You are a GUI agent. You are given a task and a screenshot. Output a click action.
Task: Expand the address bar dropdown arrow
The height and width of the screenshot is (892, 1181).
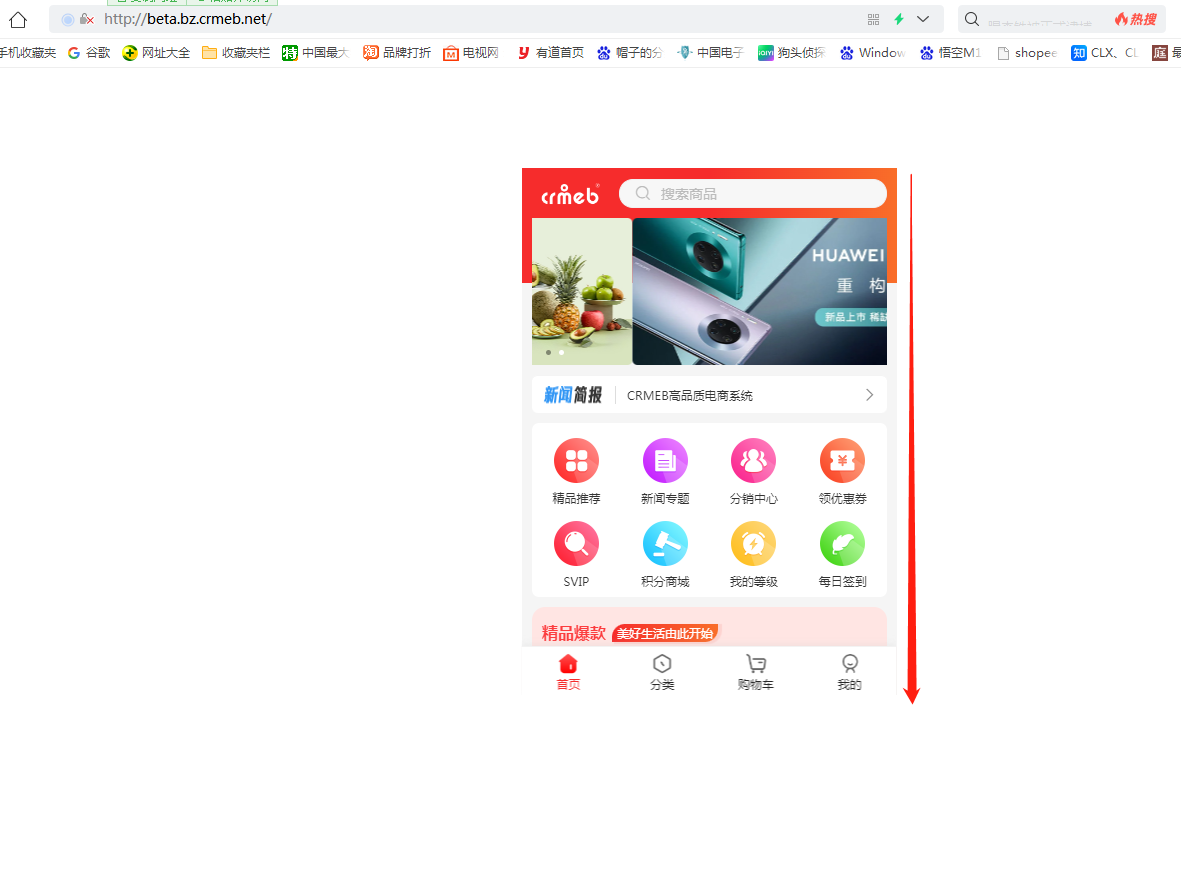pyautogui.click(x=923, y=19)
